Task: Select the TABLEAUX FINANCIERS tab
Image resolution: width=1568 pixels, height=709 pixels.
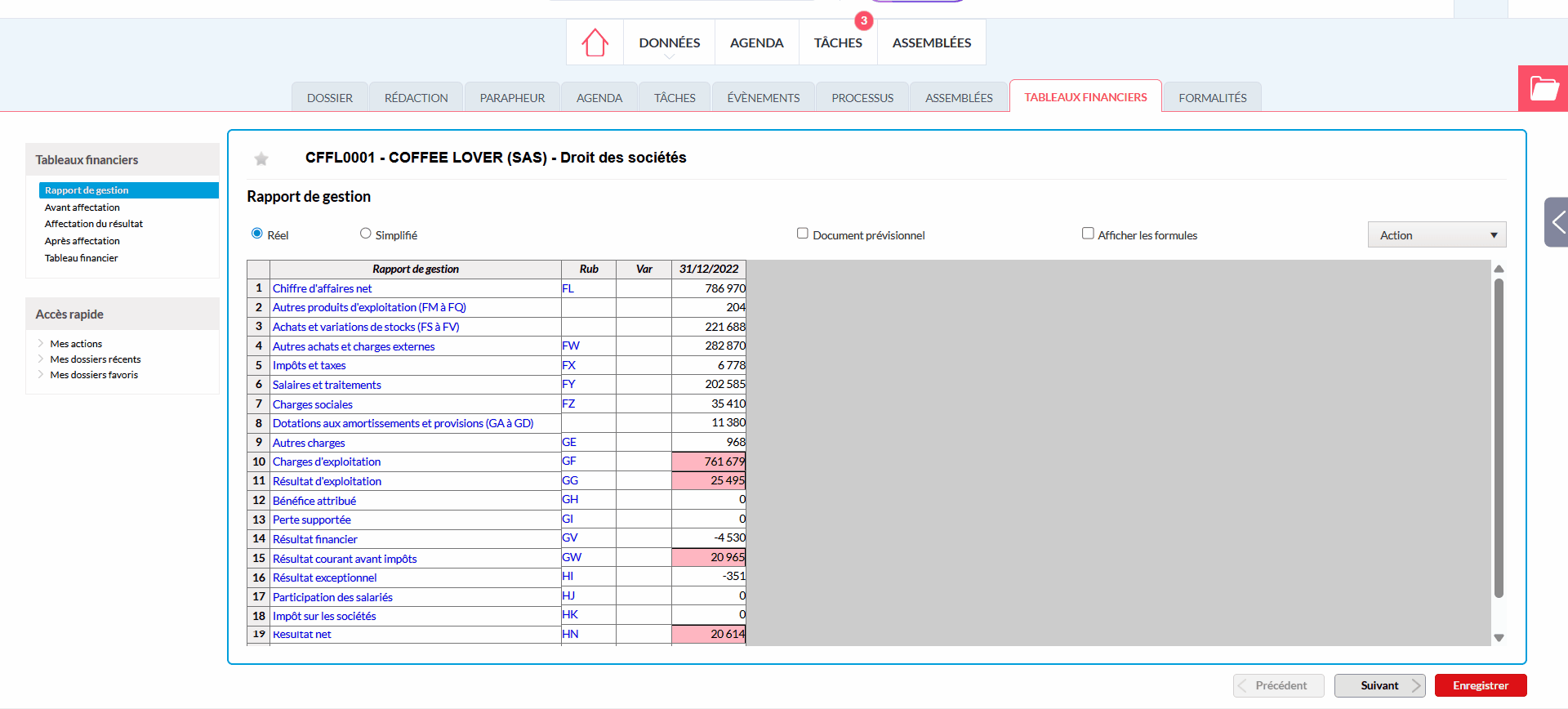Action: point(1085,96)
